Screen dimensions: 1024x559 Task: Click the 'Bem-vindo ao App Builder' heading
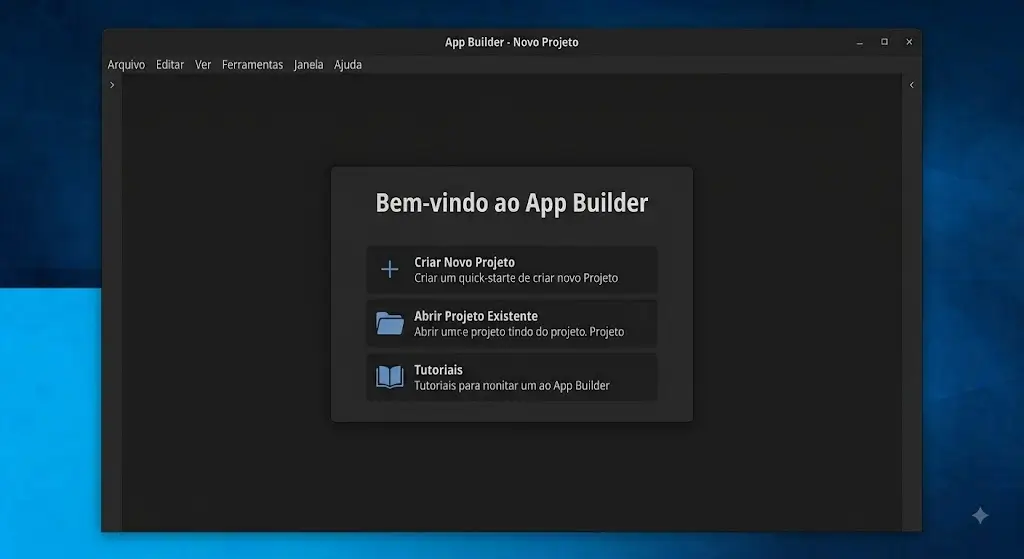[x=512, y=203]
